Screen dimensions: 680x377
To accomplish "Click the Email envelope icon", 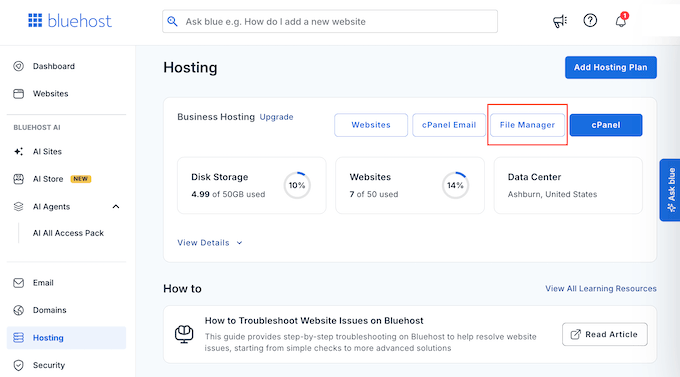I will (18, 283).
